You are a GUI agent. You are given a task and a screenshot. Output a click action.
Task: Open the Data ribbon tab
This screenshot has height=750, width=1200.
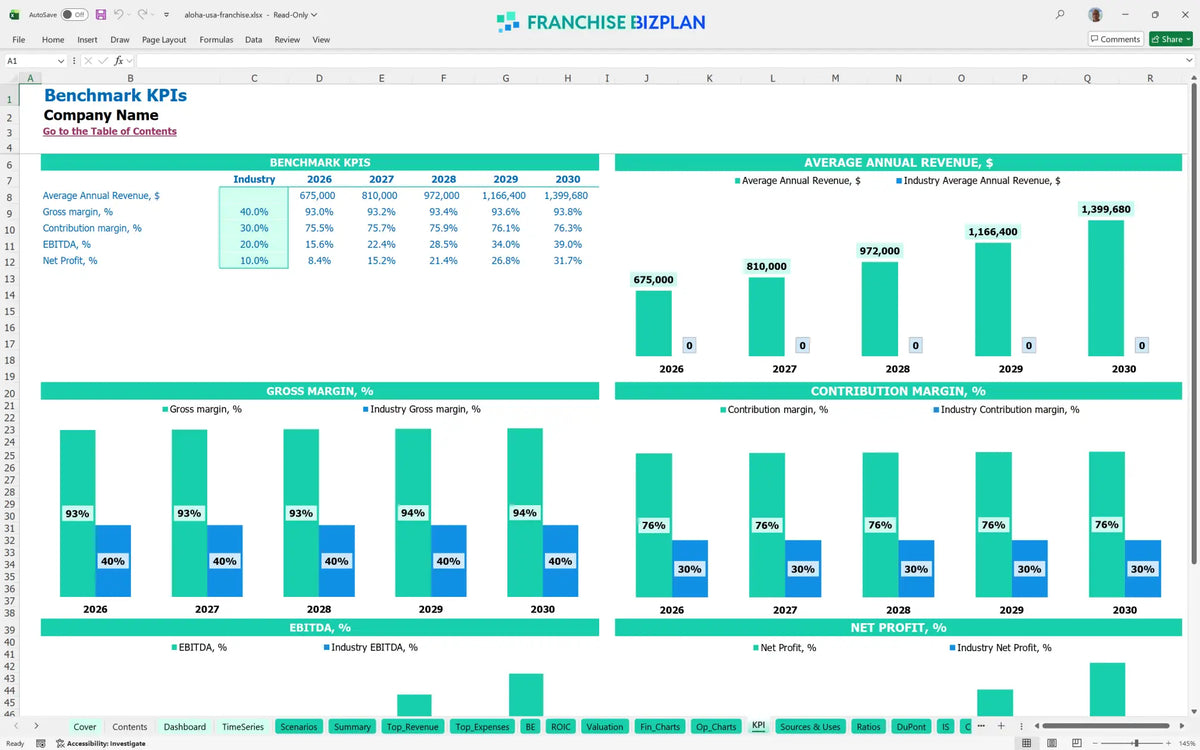coord(253,40)
